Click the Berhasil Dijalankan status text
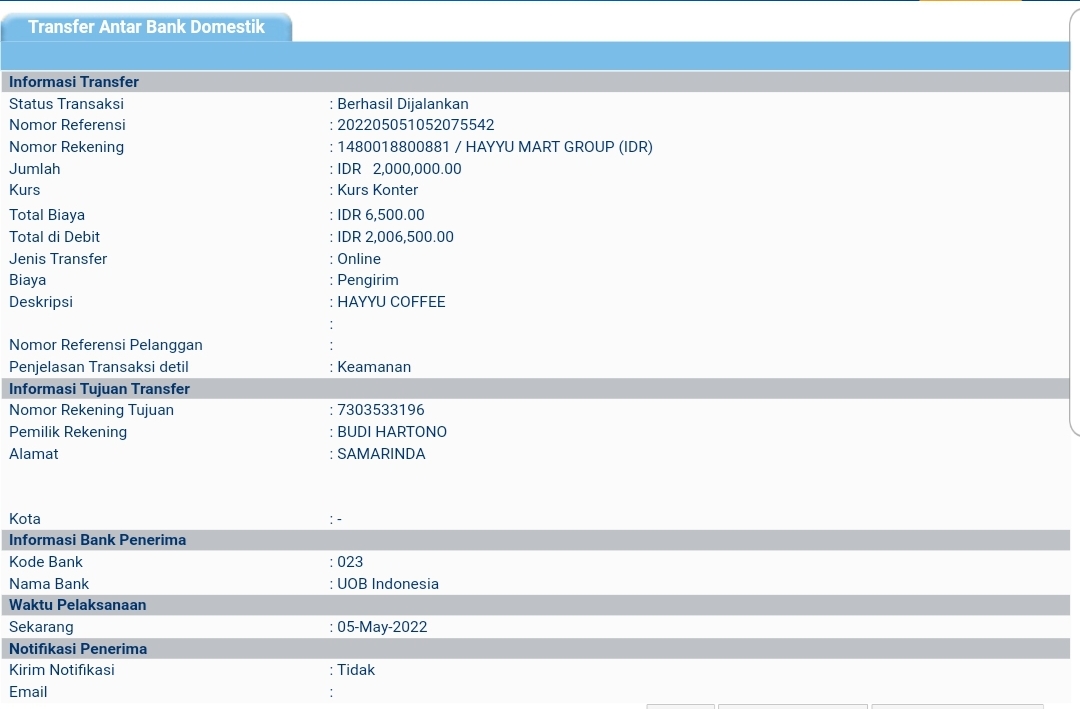Image resolution: width=1080 pixels, height=709 pixels. click(402, 104)
